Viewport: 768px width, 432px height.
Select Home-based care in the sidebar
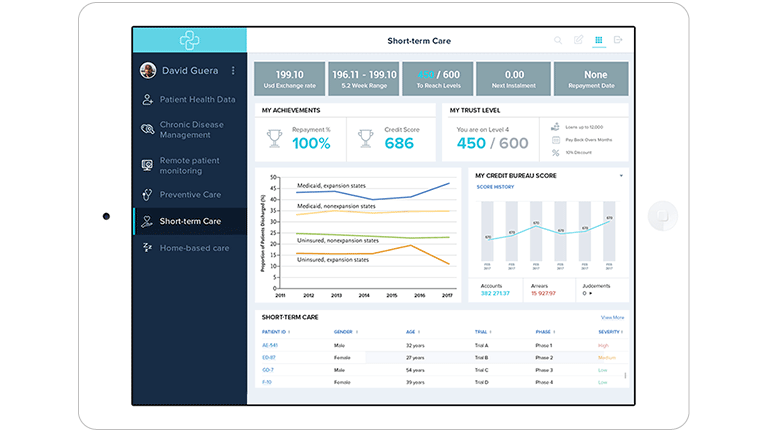point(194,247)
